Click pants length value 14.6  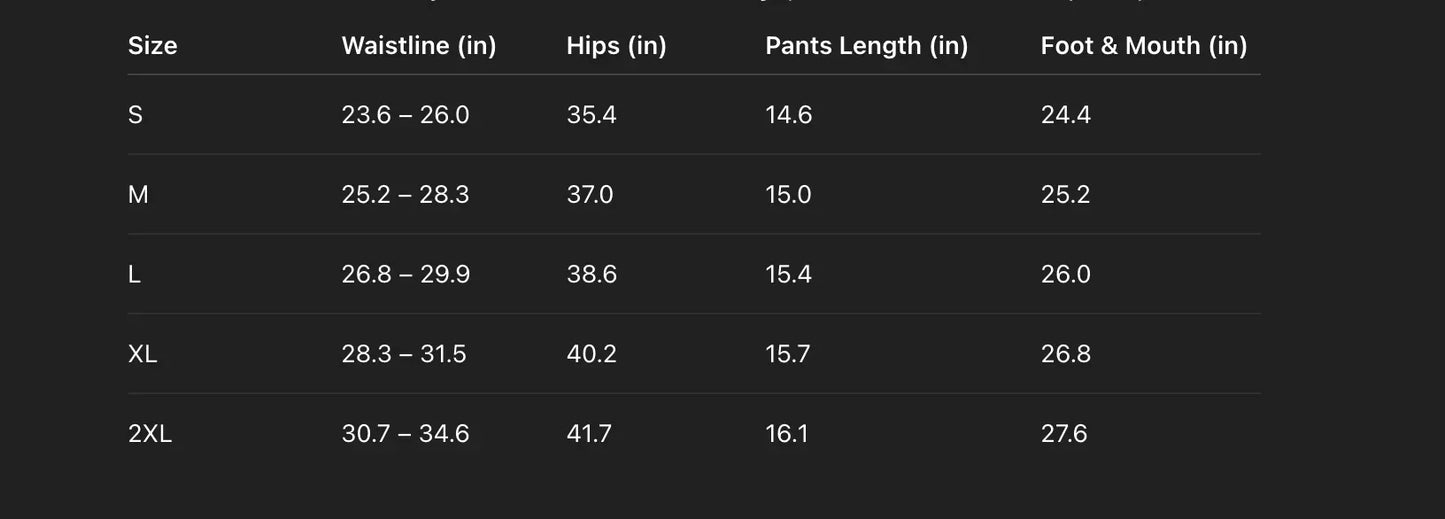coord(788,115)
